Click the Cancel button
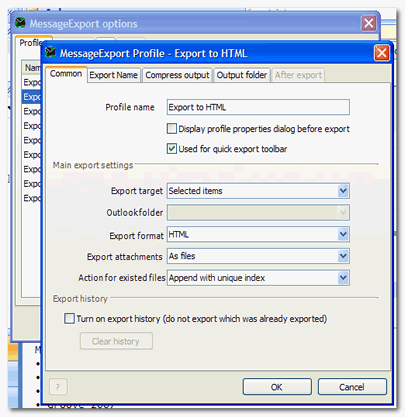This screenshot has height=417, width=405. point(352,387)
